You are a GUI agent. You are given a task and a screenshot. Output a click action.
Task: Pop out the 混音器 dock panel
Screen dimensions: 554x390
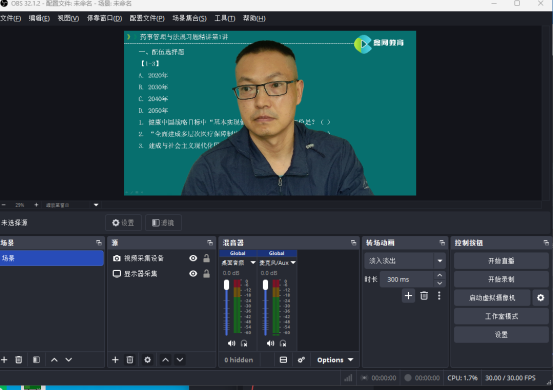pos(353,243)
